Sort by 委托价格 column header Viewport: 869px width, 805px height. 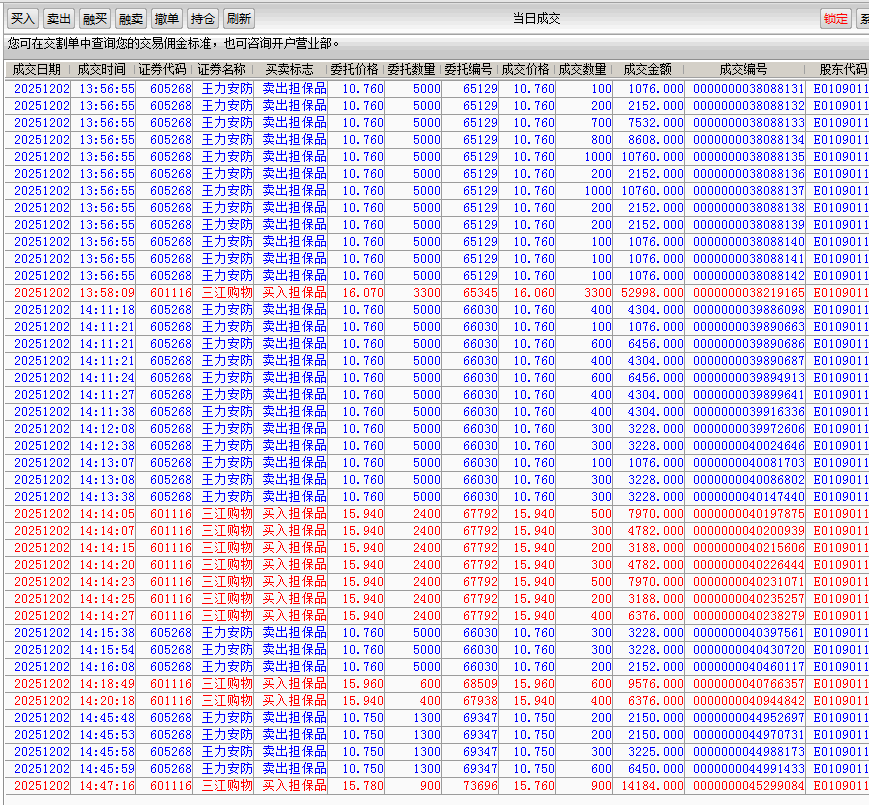(x=355, y=69)
